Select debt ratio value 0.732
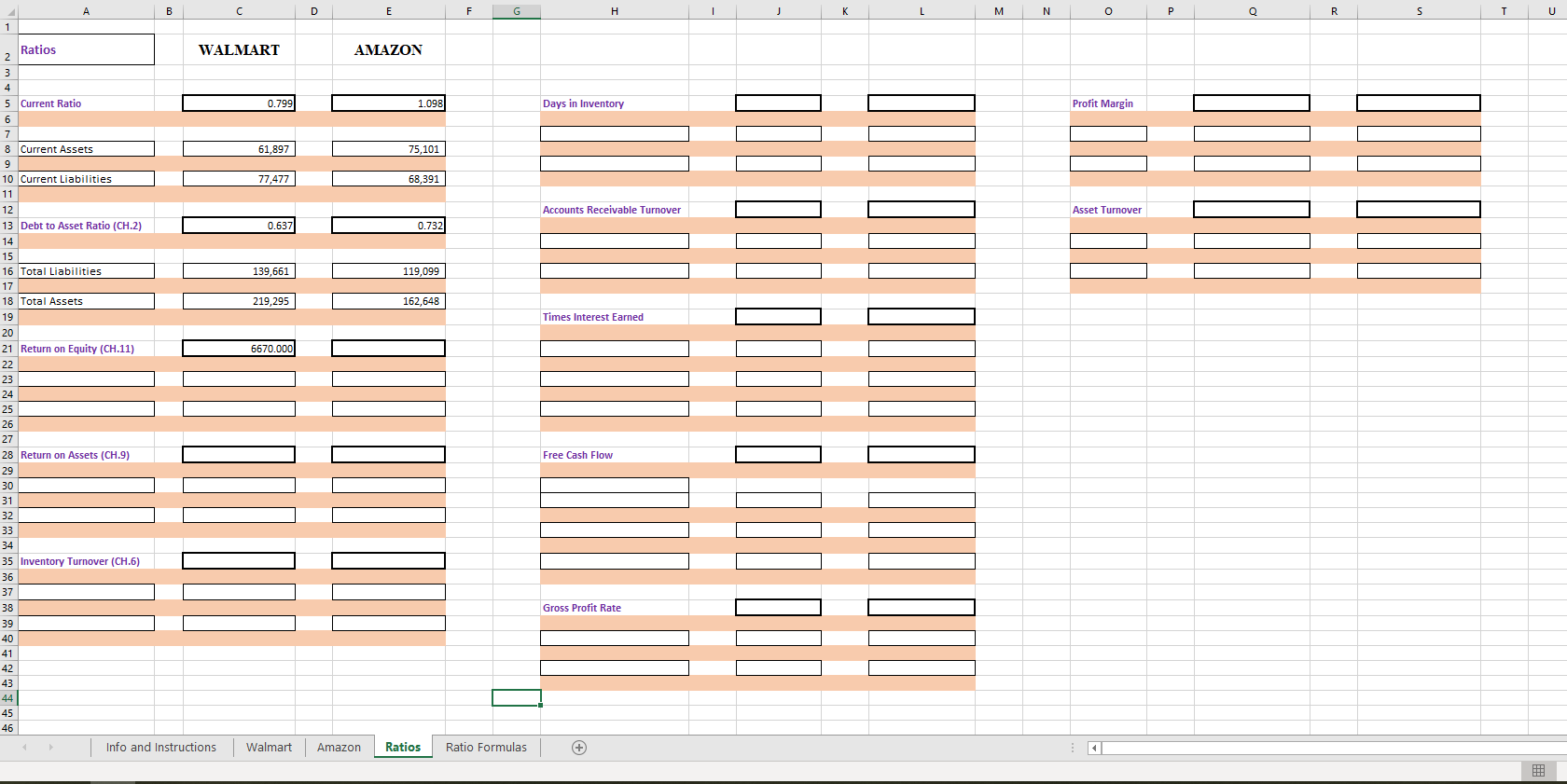1567x784 pixels. pyautogui.click(x=388, y=226)
